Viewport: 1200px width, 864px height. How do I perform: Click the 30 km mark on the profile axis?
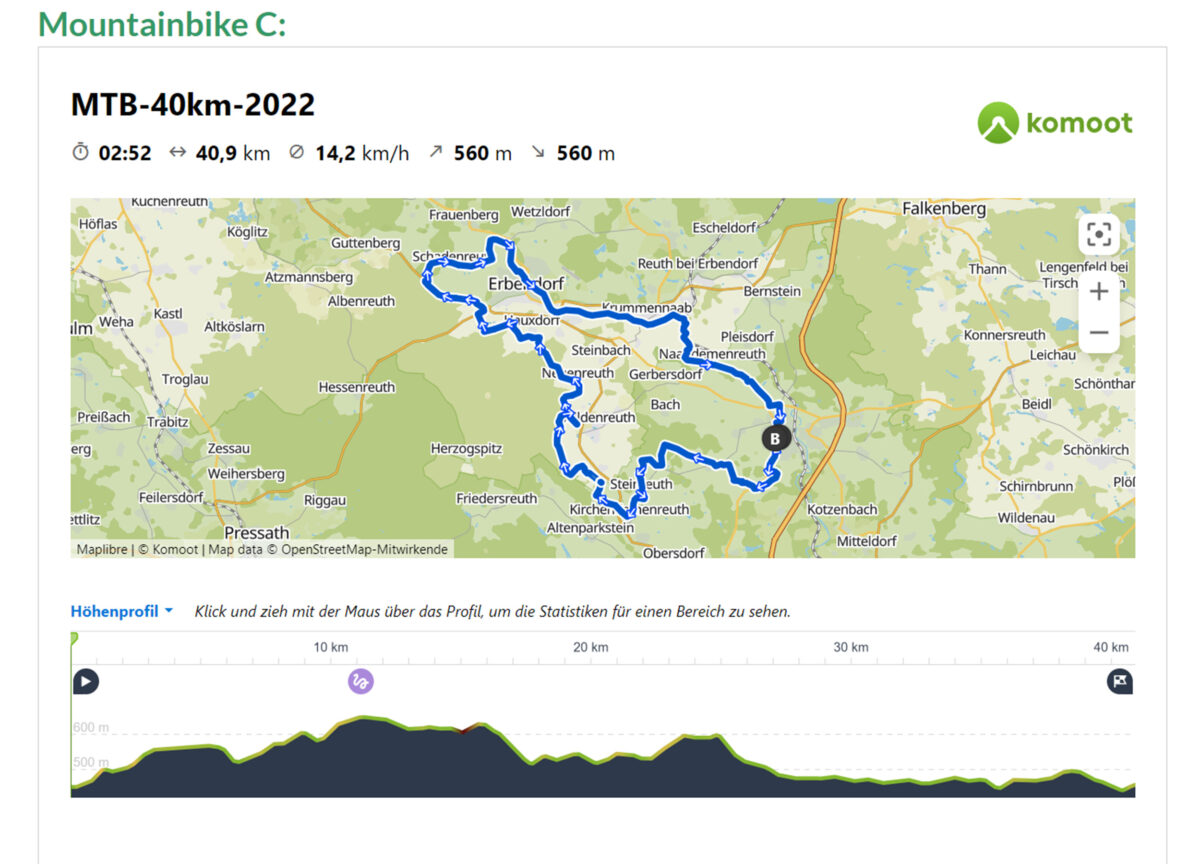point(850,647)
